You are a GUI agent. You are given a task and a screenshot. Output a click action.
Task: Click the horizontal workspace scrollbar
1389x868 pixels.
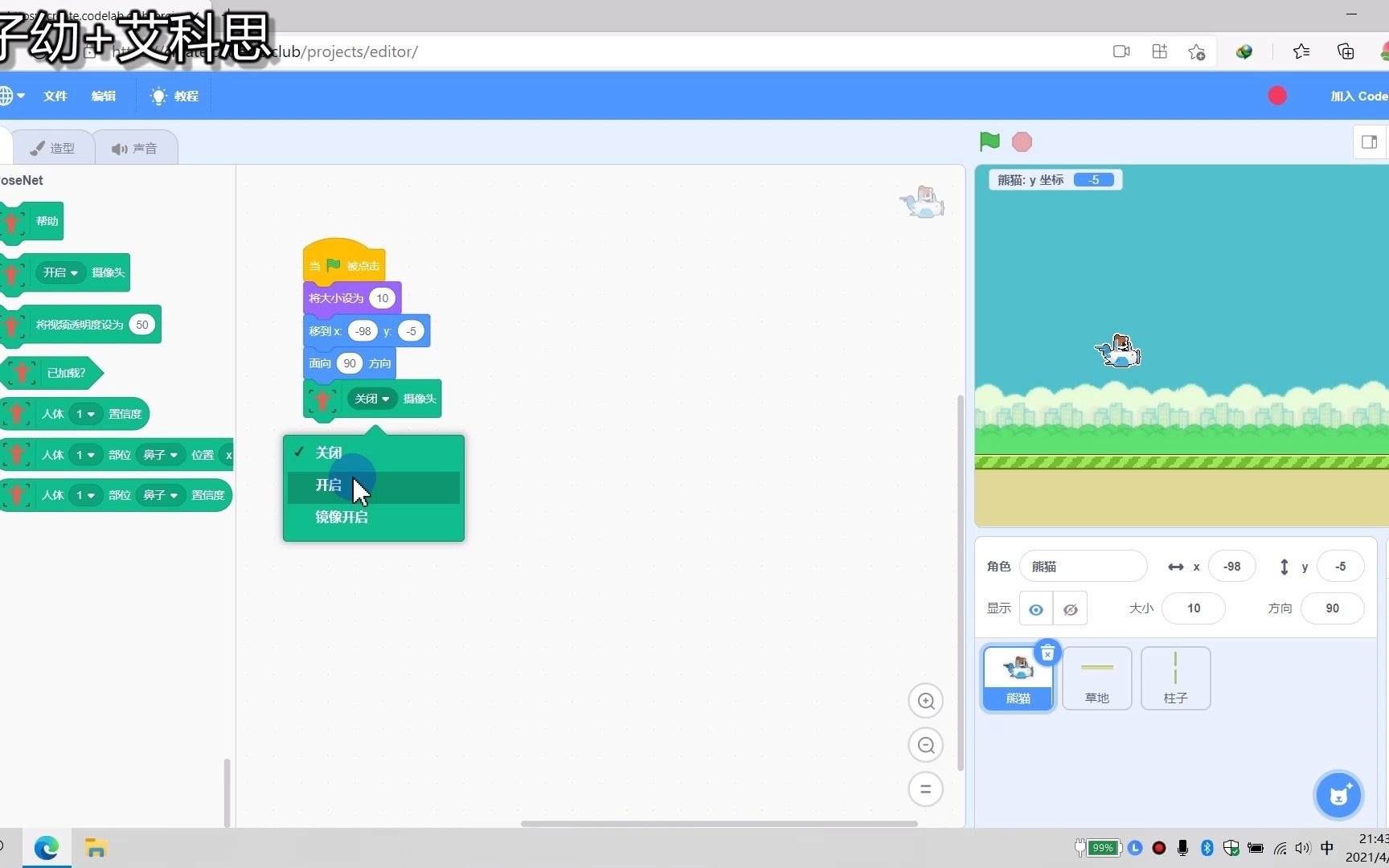(719, 824)
